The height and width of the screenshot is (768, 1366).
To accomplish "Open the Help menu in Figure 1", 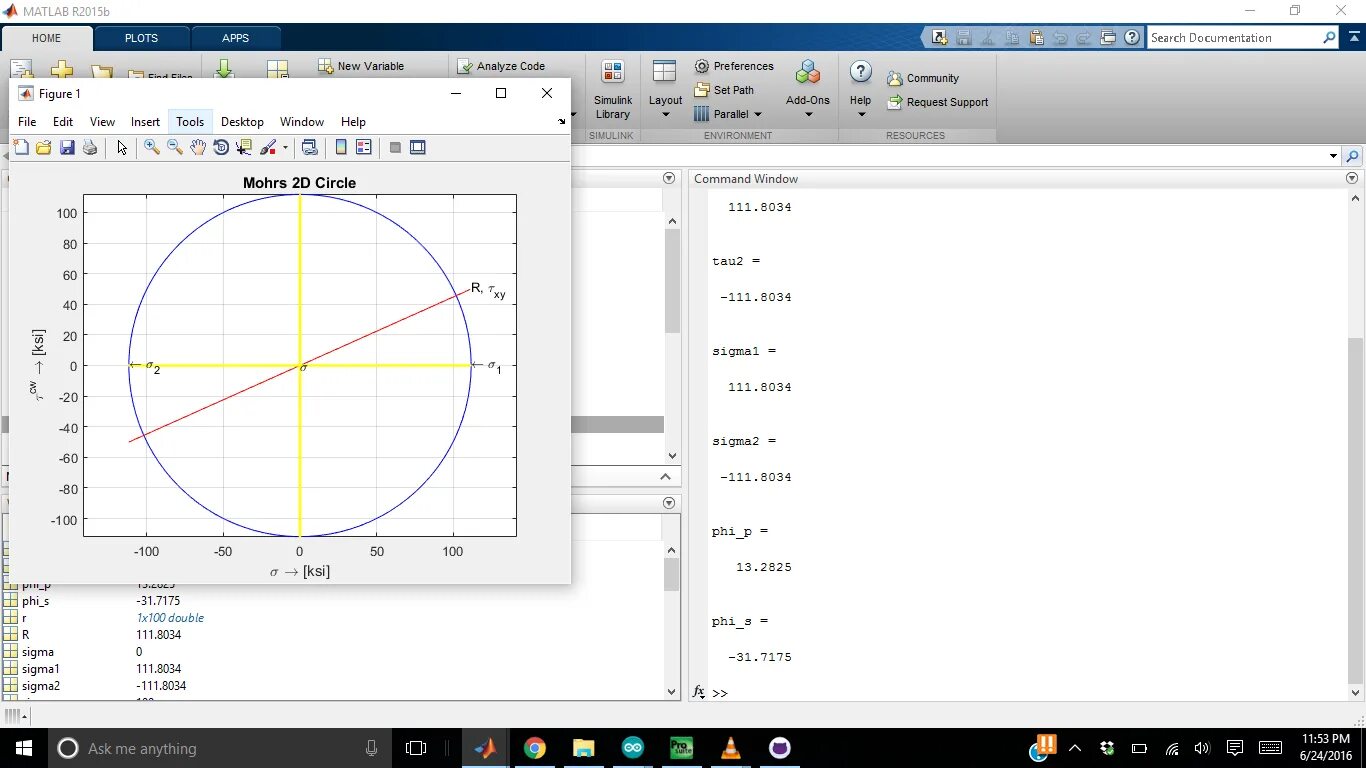I will pyautogui.click(x=353, y=122).
